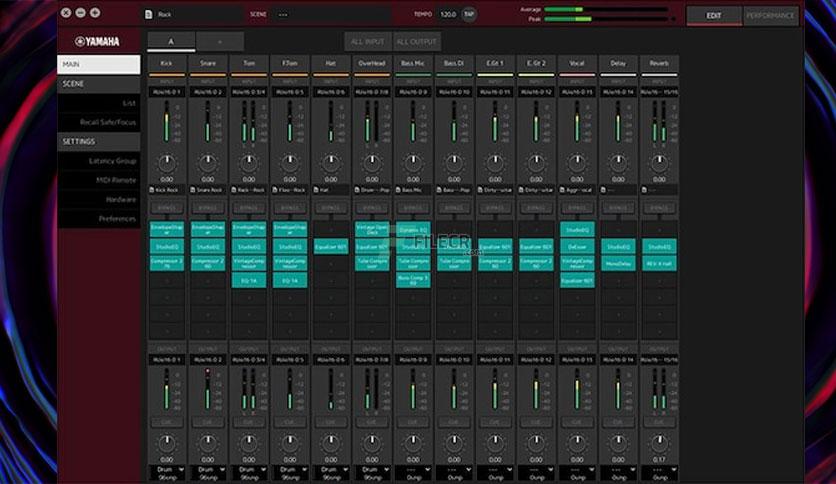Tap tempo with TAP button
This screenshot has width=836, height=484.
coord(469,14)
